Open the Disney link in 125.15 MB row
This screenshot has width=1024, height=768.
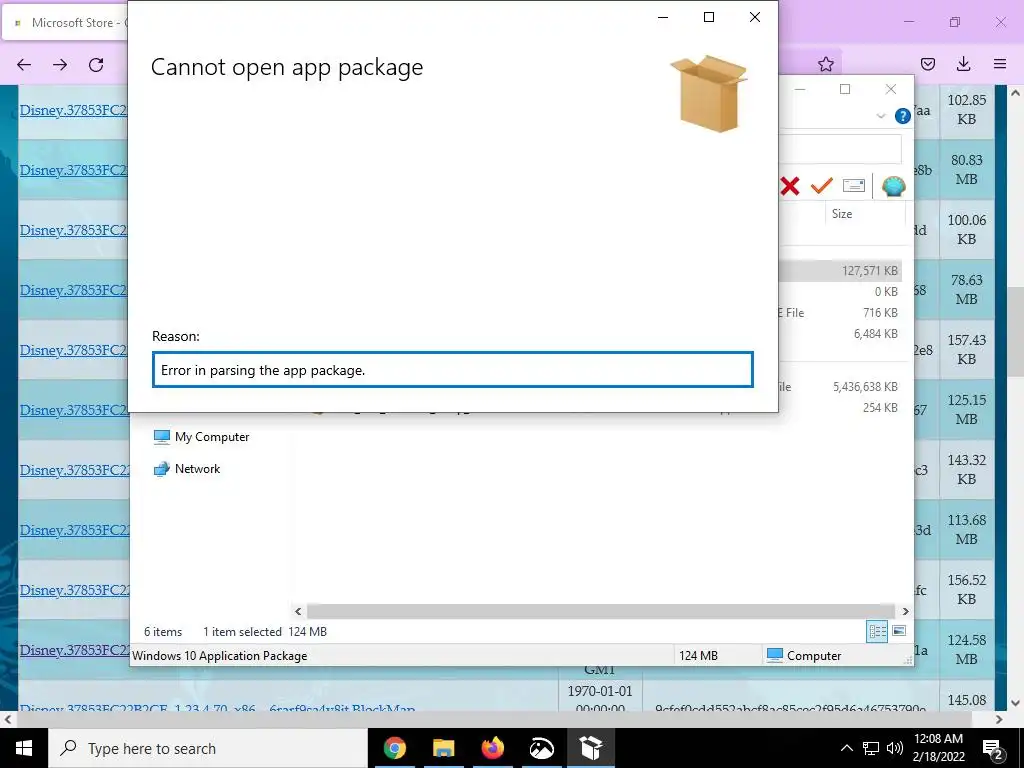pos(74,411)
